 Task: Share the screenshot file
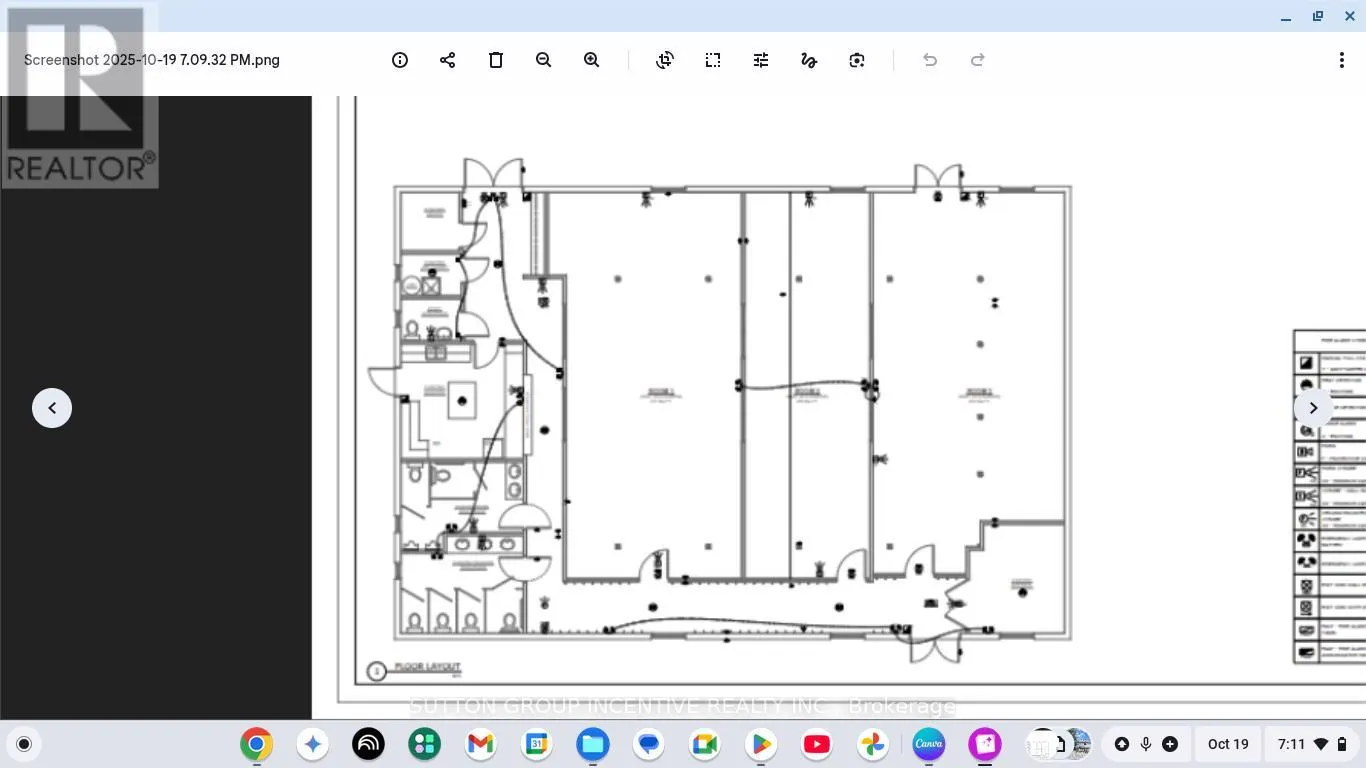pyautogui.click(x=448, y=60)
